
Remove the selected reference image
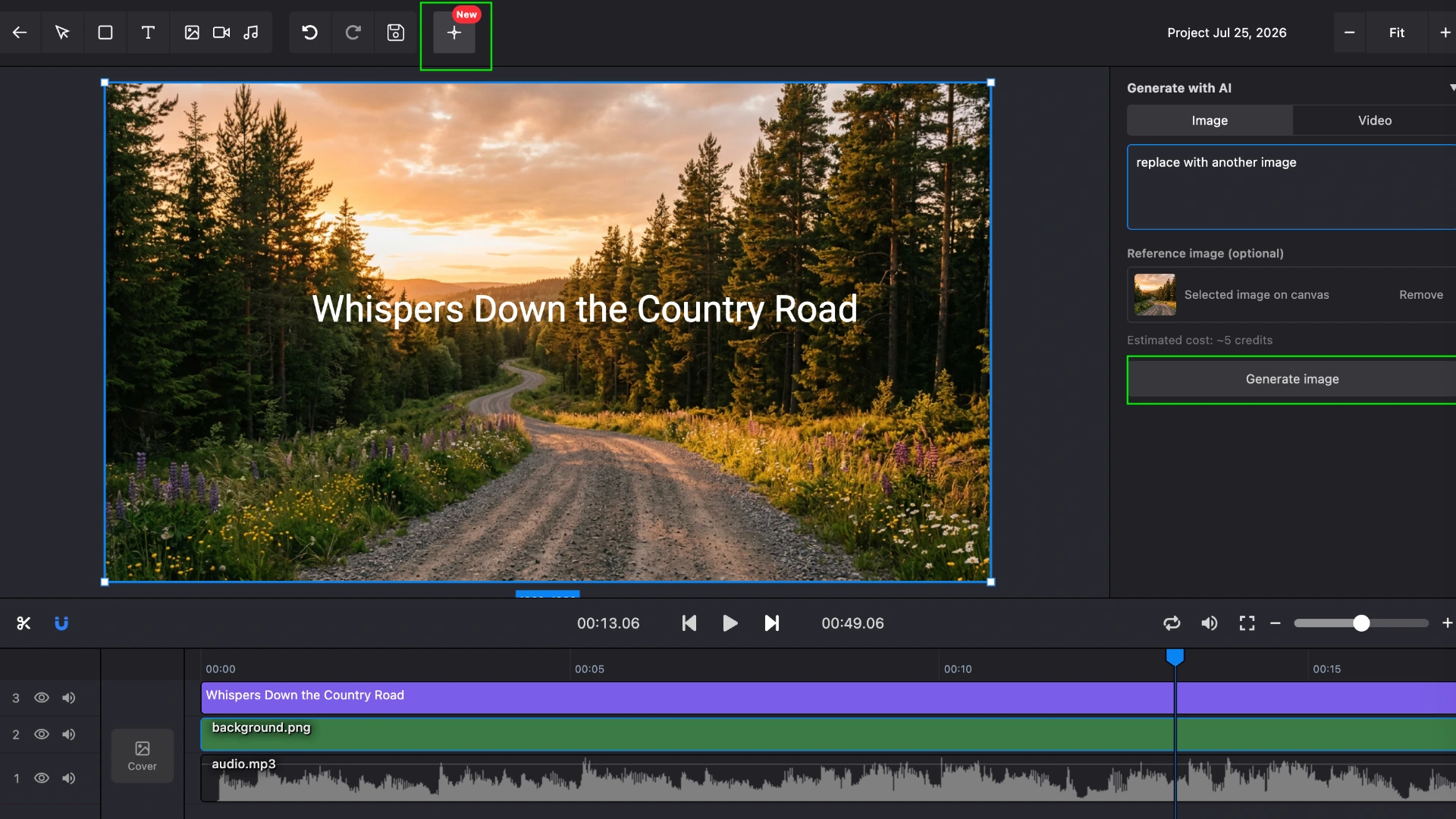click(1420, 295)
